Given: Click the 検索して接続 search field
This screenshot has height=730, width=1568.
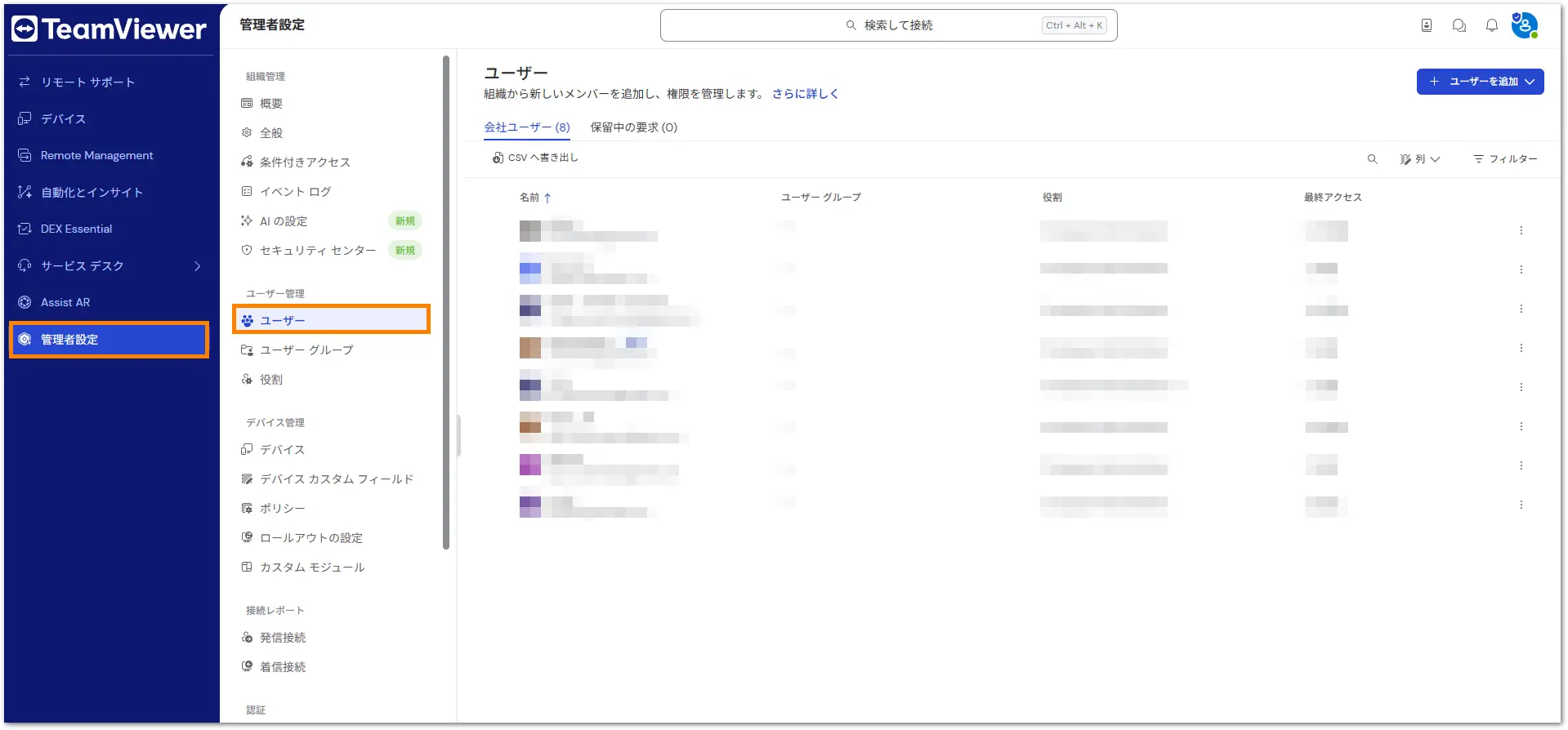Looking at the screenshot, I should (x=888, y=25).
